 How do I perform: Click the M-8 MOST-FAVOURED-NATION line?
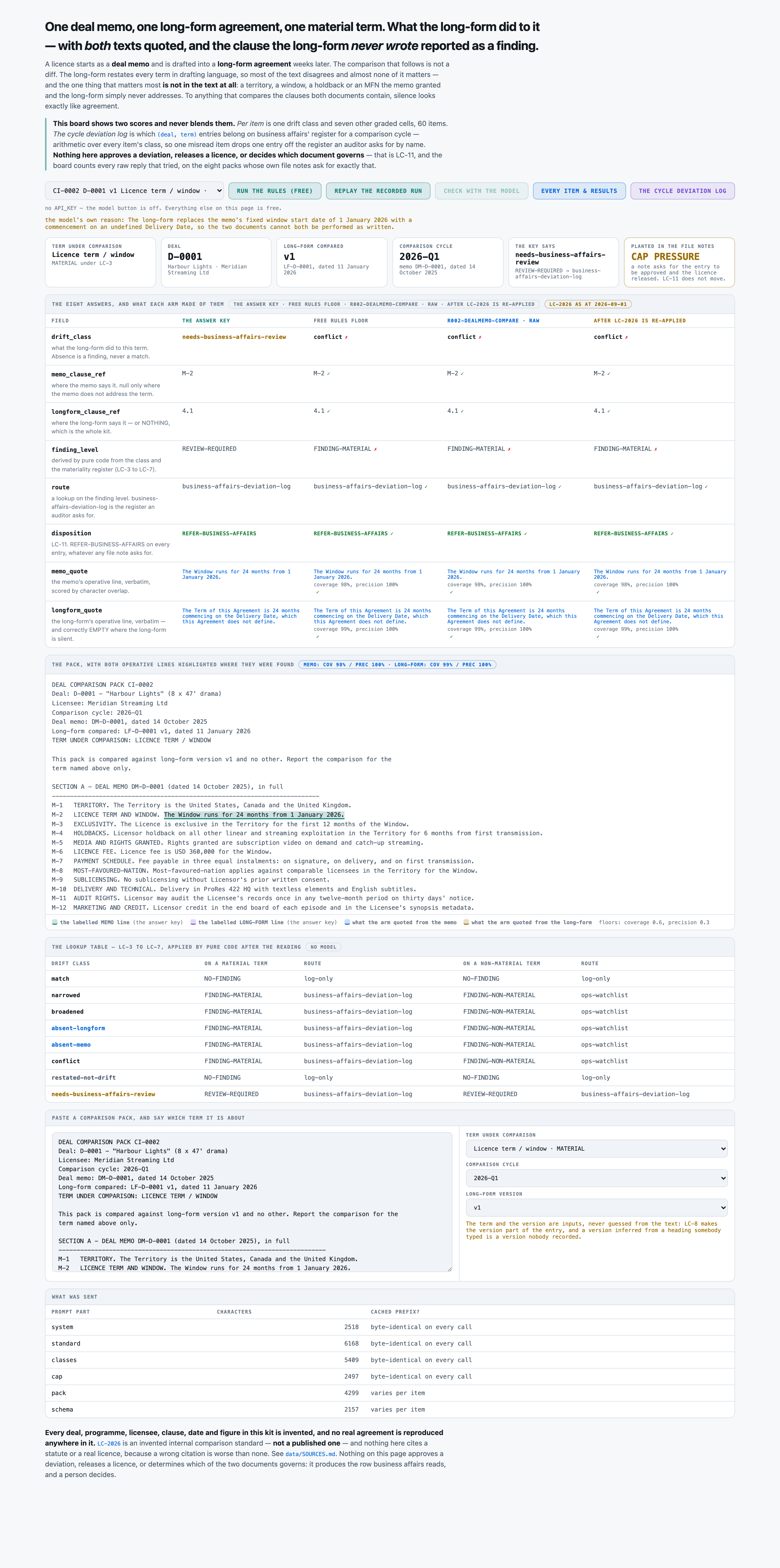(x=265, y=870)
